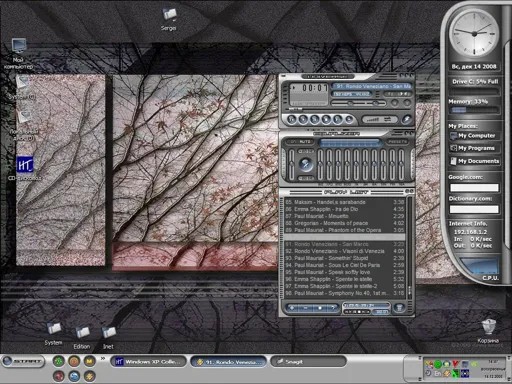Click the playlist Misc options button
The width and height of the screenshot is (512, 384).
click(333, 308)
